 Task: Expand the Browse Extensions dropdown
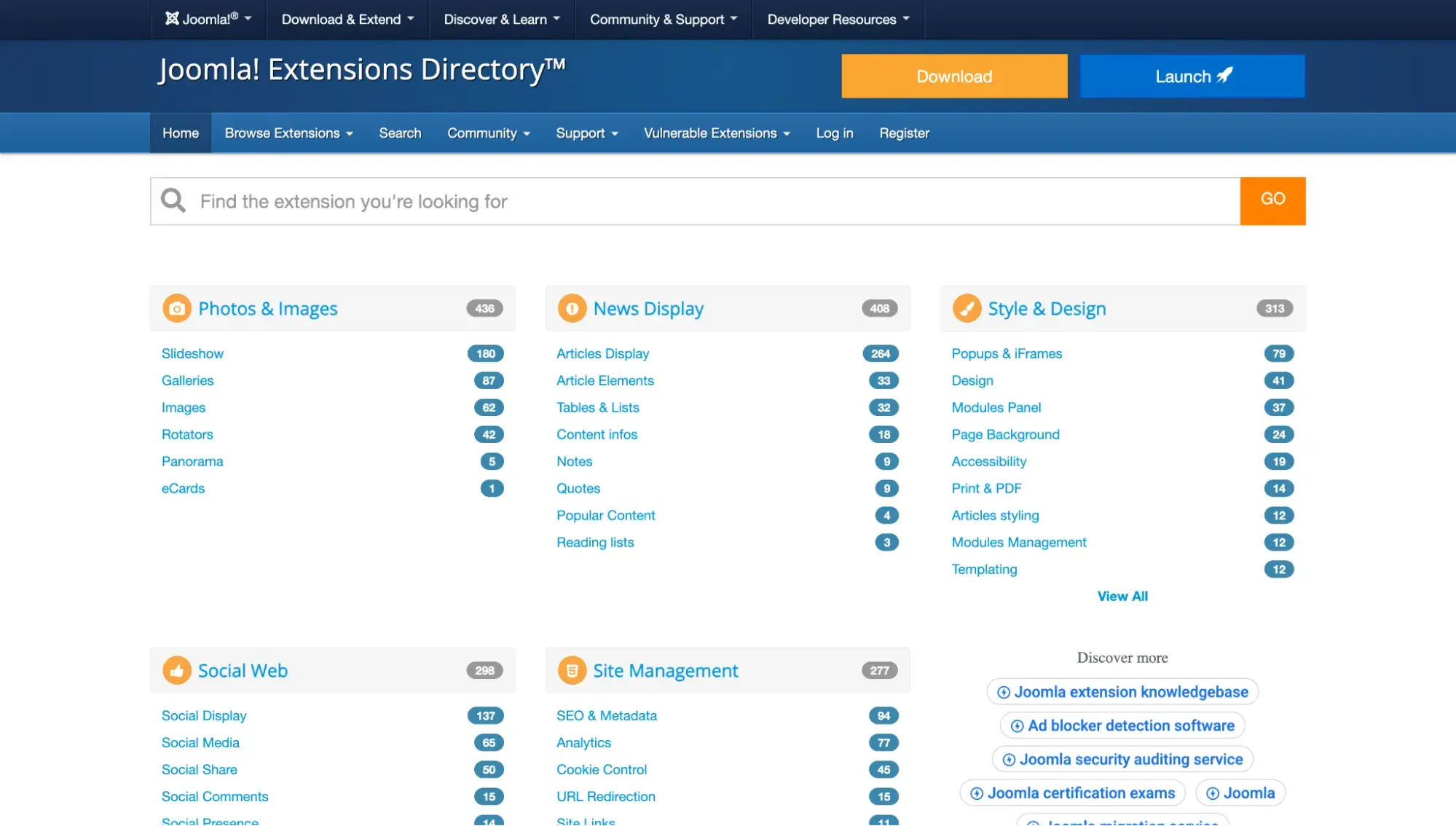(288, 133)
